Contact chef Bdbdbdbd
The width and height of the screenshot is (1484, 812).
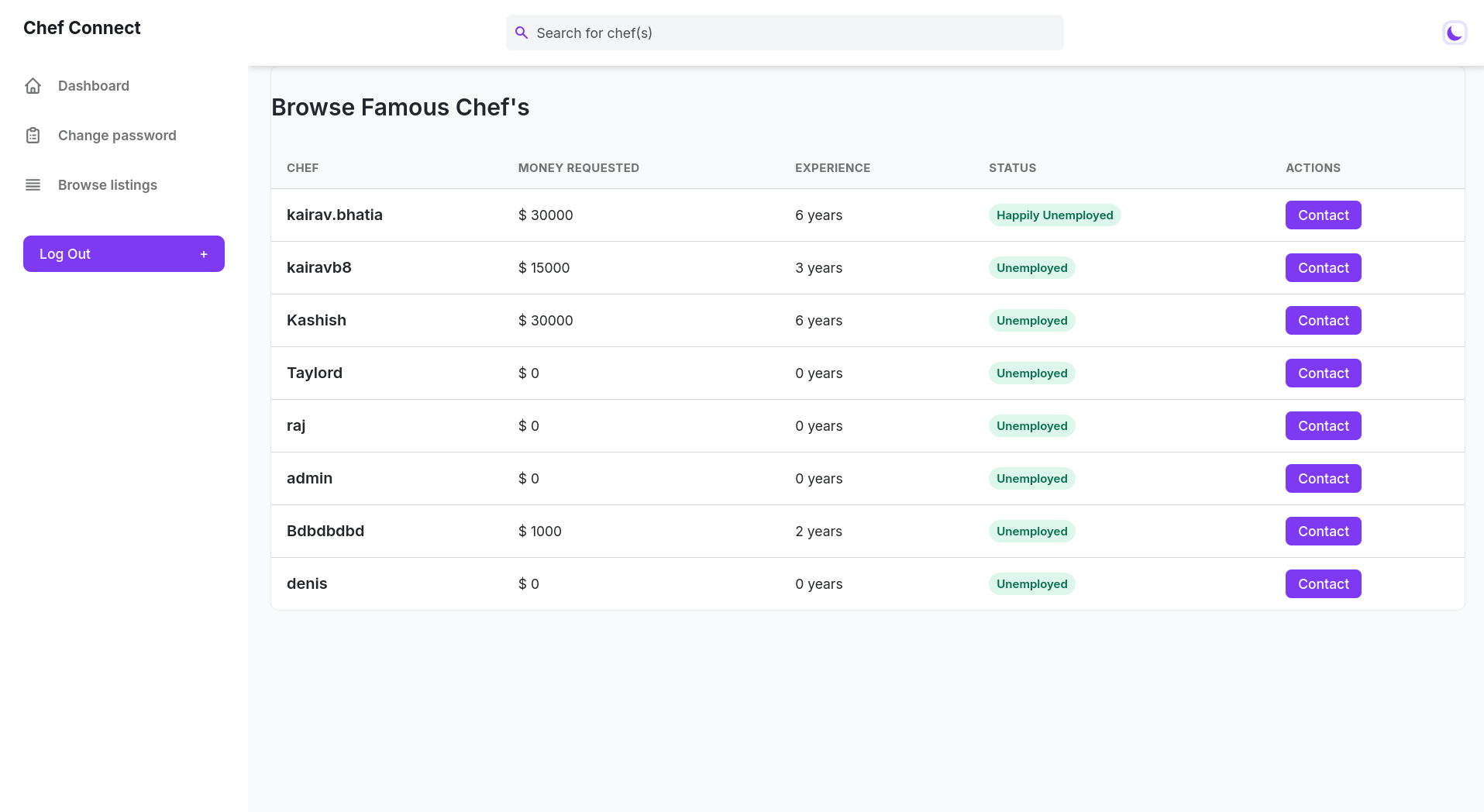point(1323,532)
